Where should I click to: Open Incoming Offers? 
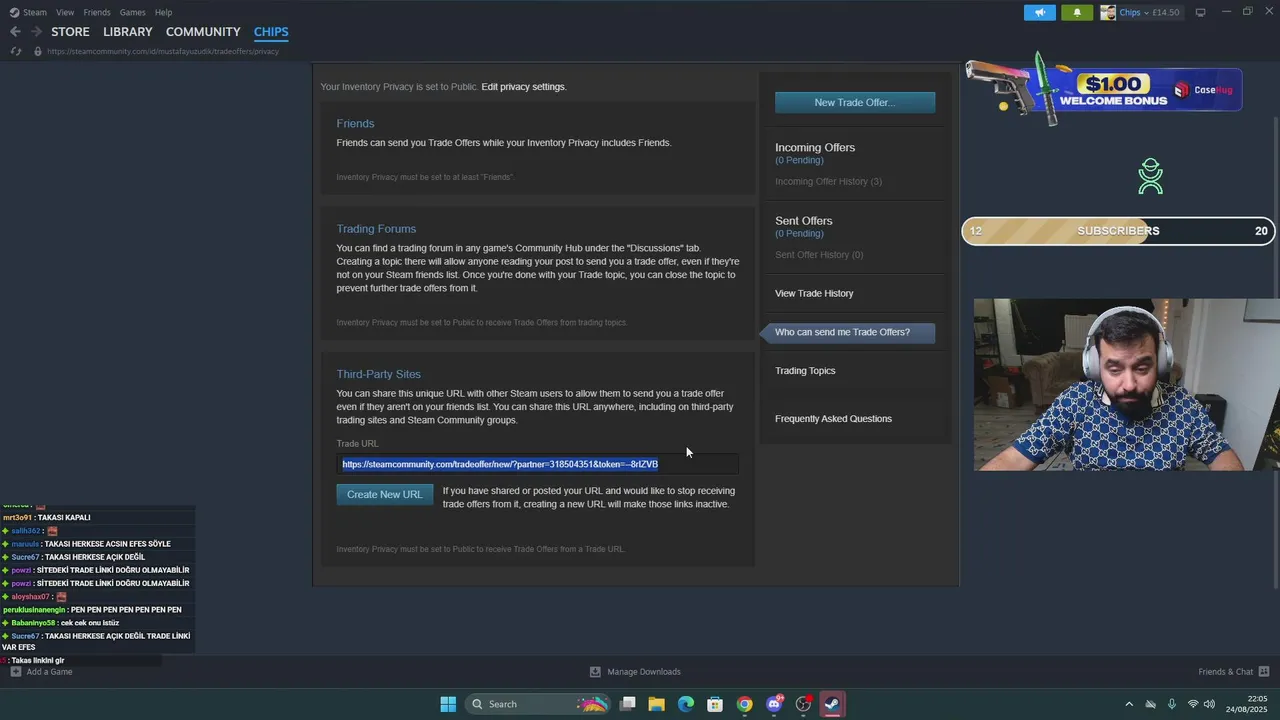(x=815, y=147)
